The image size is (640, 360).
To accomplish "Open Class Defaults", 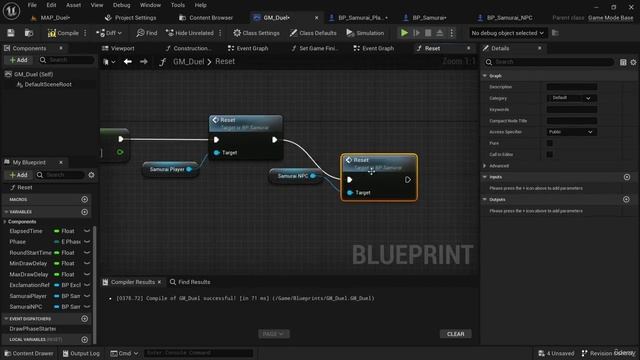I will pos(313,33).
